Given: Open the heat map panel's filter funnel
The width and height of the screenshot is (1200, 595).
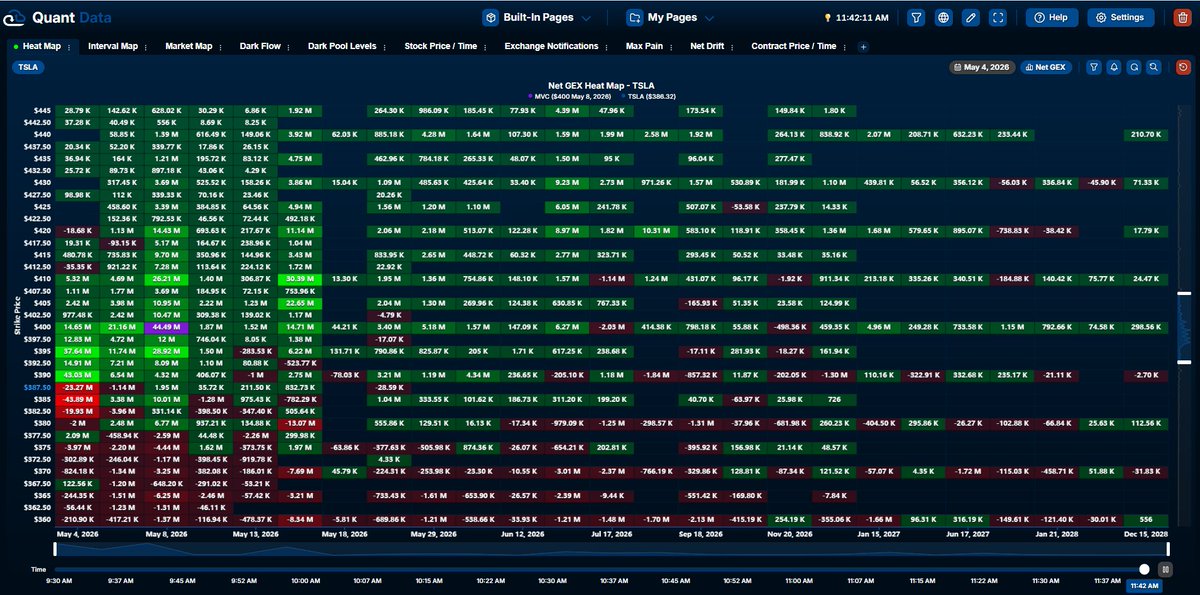Looking at the screenshot, I should [1094, 67].
